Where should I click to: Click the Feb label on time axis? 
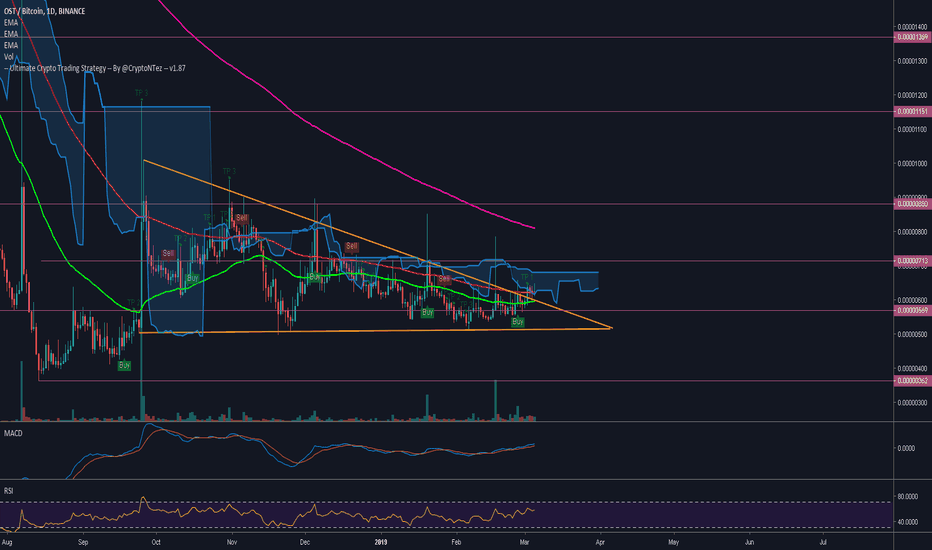point(456,542)
